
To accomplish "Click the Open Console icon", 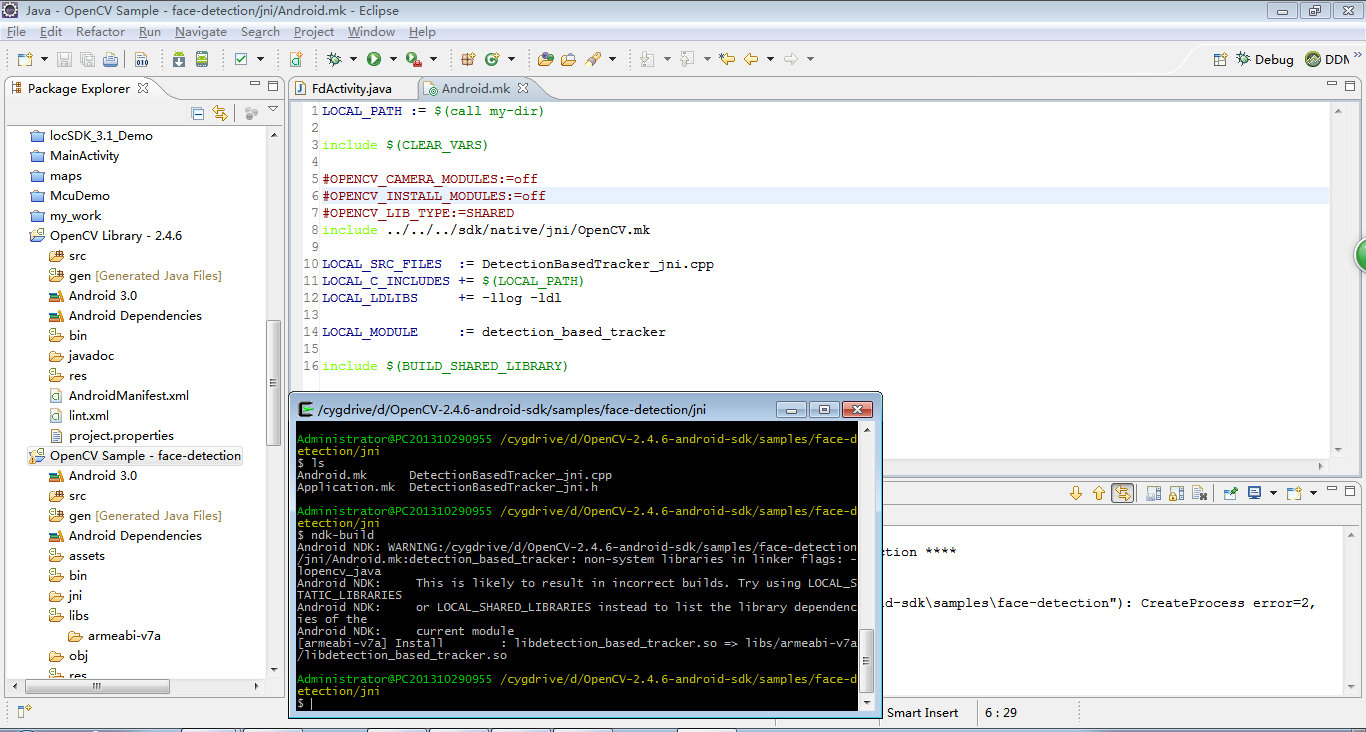I will click(x=1294, y=493).
